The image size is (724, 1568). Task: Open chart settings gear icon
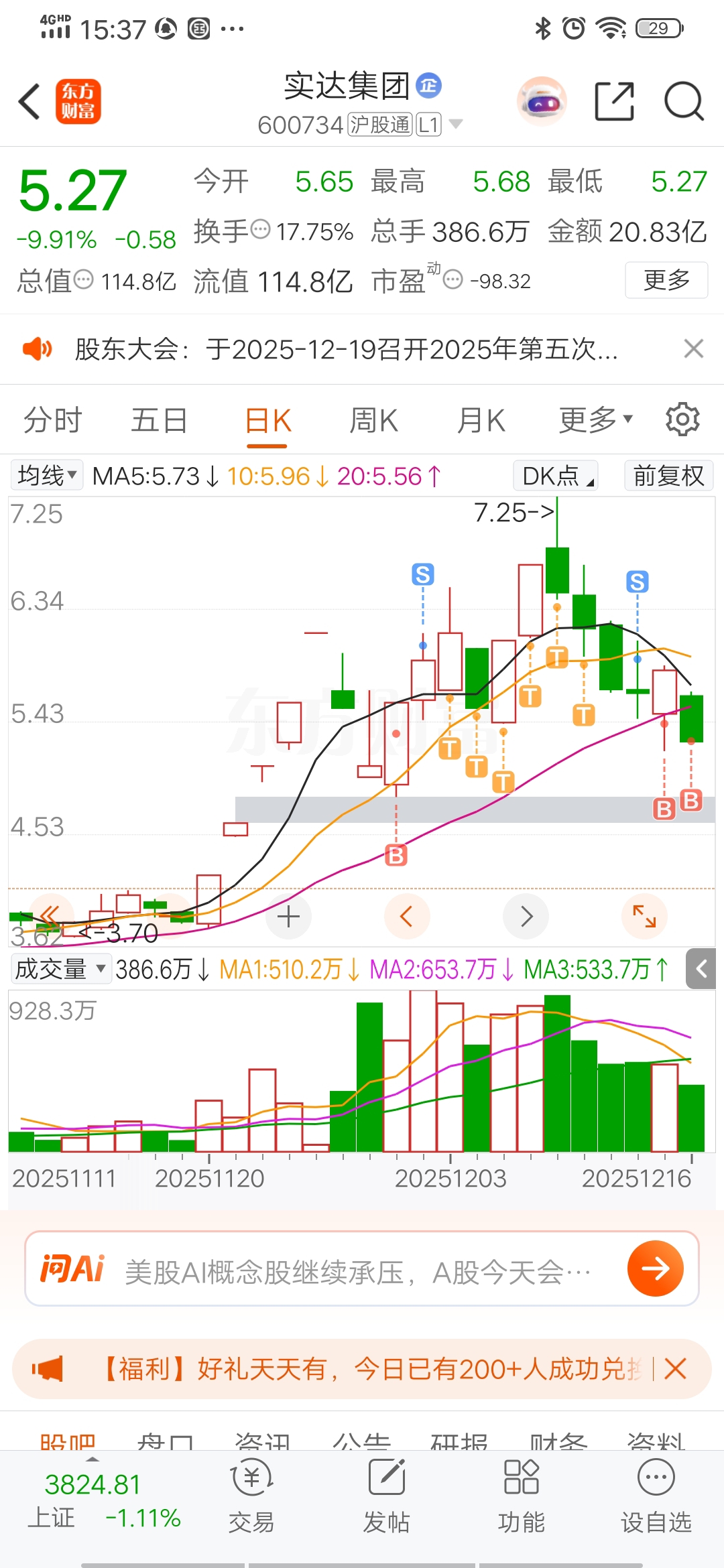pyautogui.click(x=682, y=419)
